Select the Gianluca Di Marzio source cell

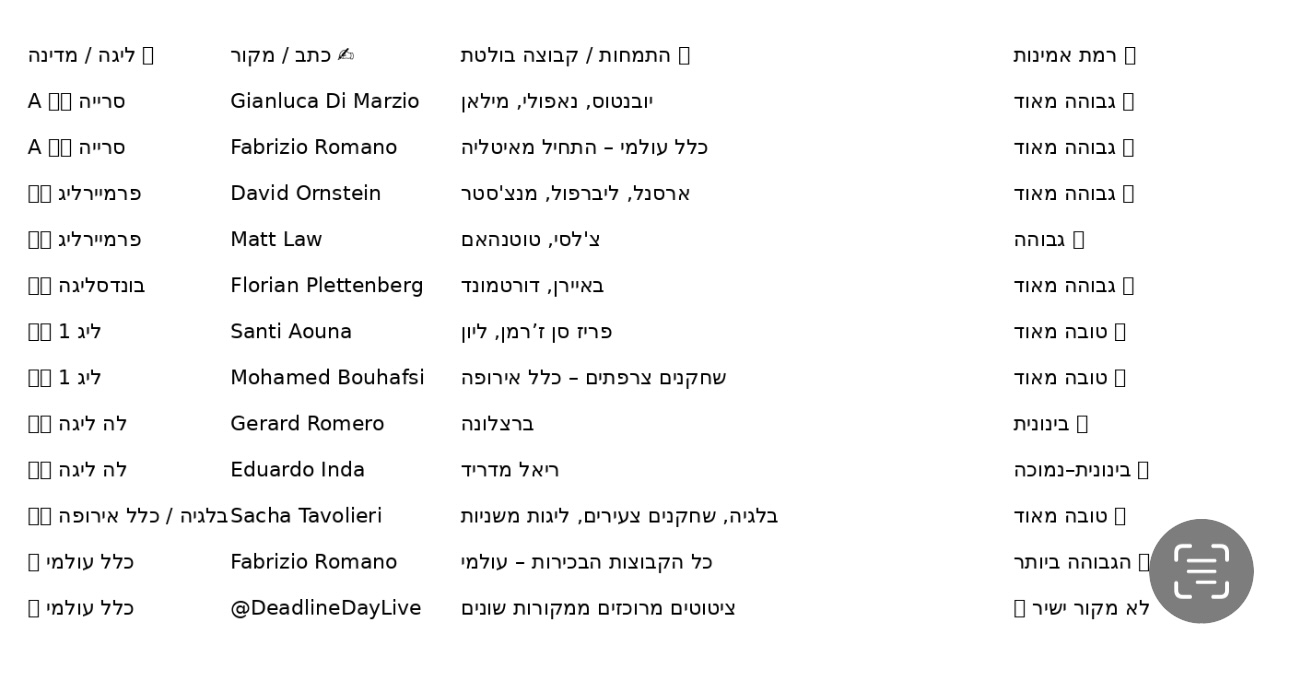point(325,101)
